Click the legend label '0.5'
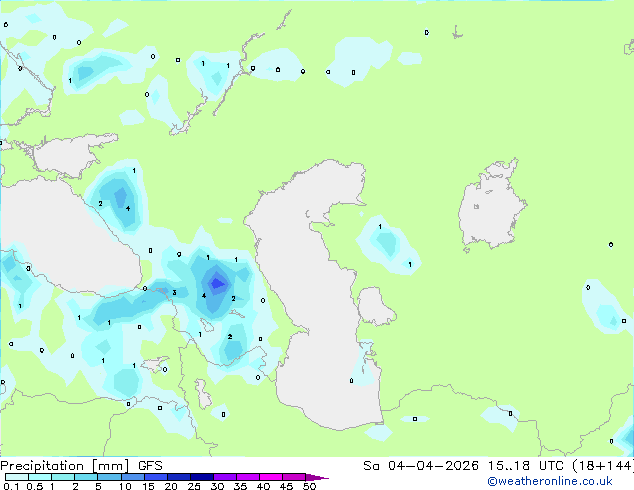634x490 pixels. click(35, 486)
